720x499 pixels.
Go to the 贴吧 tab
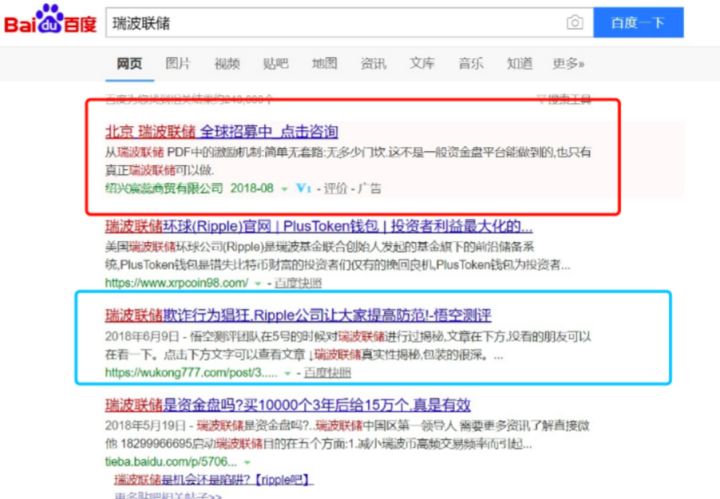(x=276, y=64)
